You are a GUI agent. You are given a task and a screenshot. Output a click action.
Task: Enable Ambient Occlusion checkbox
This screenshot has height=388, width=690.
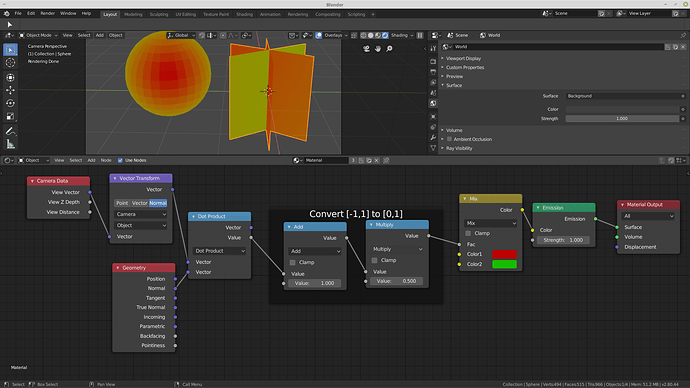(449, 139)
